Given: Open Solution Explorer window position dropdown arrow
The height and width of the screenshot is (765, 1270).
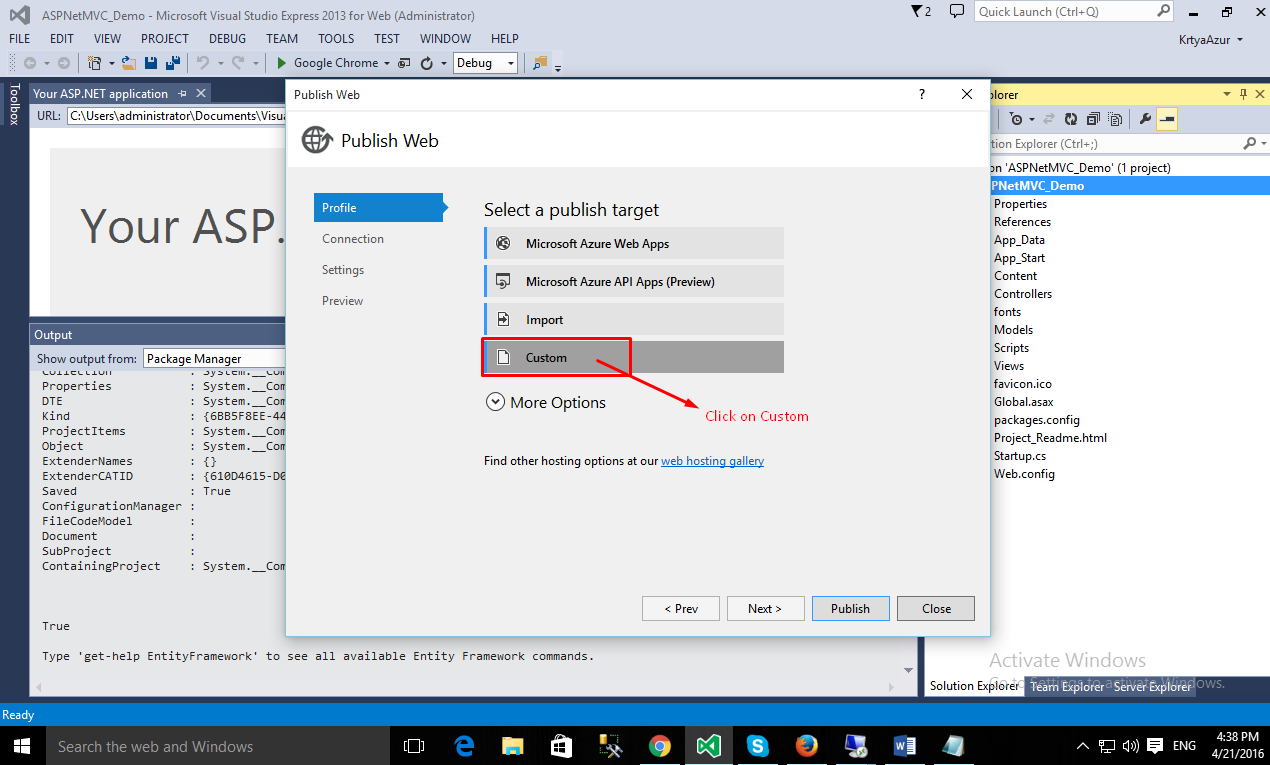Looking at the screenshot, I should point(1228,94).
